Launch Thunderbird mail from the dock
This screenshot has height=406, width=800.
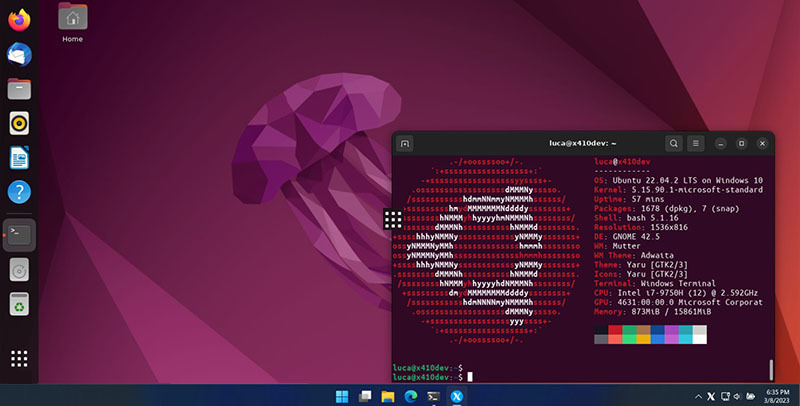(x=19, y=55)
